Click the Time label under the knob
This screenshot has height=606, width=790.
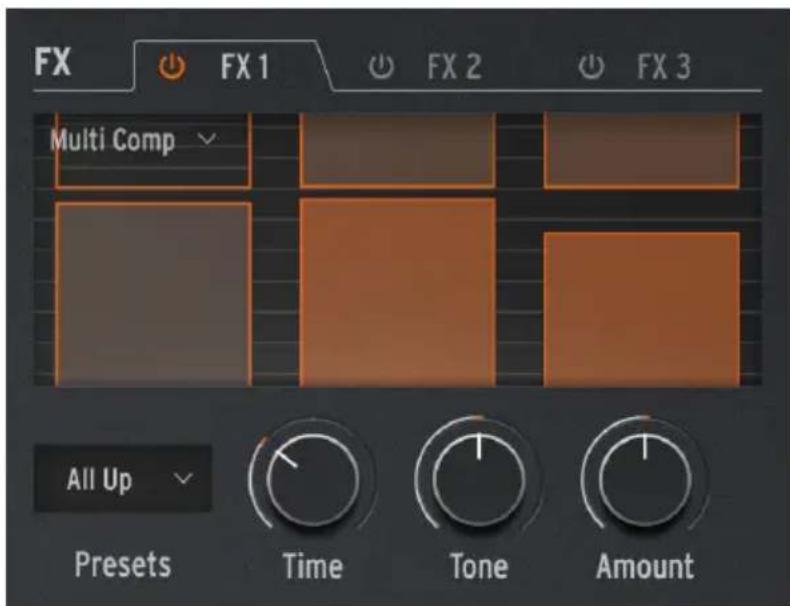coord(313,566)
